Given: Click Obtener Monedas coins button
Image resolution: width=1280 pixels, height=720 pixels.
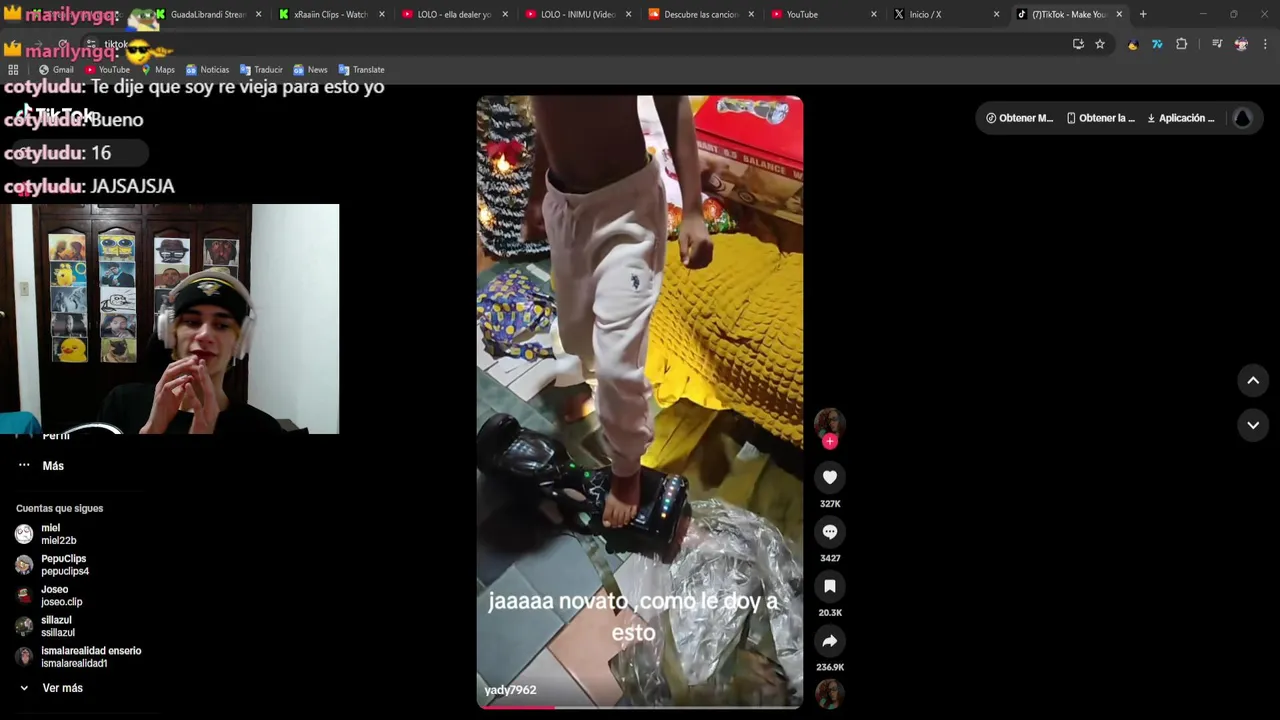Looking at the screenshot, I should coord(1019,118).
